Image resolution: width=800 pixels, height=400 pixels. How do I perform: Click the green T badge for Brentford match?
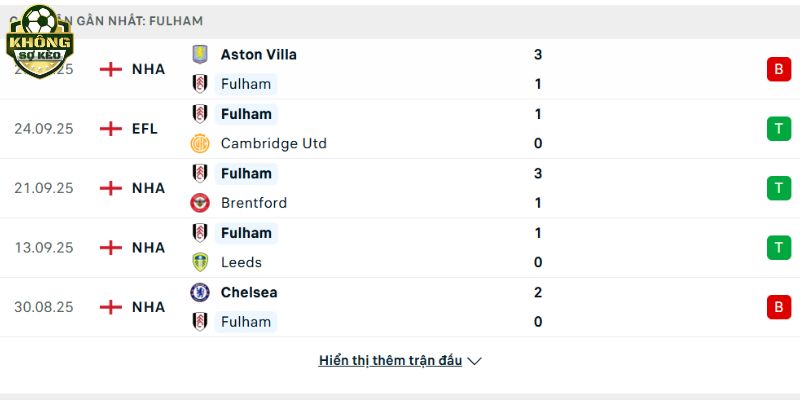coord(778,188)
